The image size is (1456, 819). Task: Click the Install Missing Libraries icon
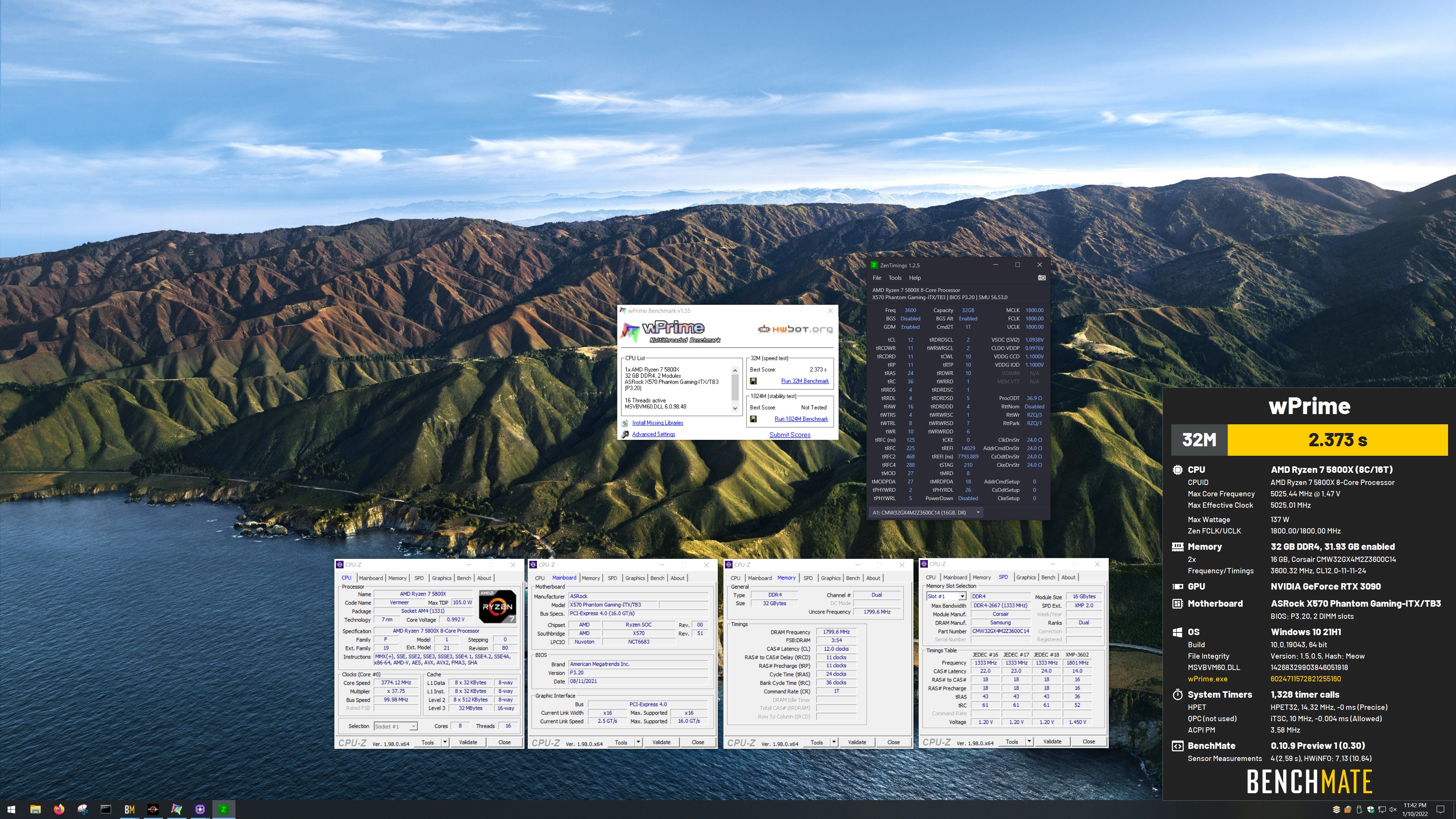coord(625,423)
